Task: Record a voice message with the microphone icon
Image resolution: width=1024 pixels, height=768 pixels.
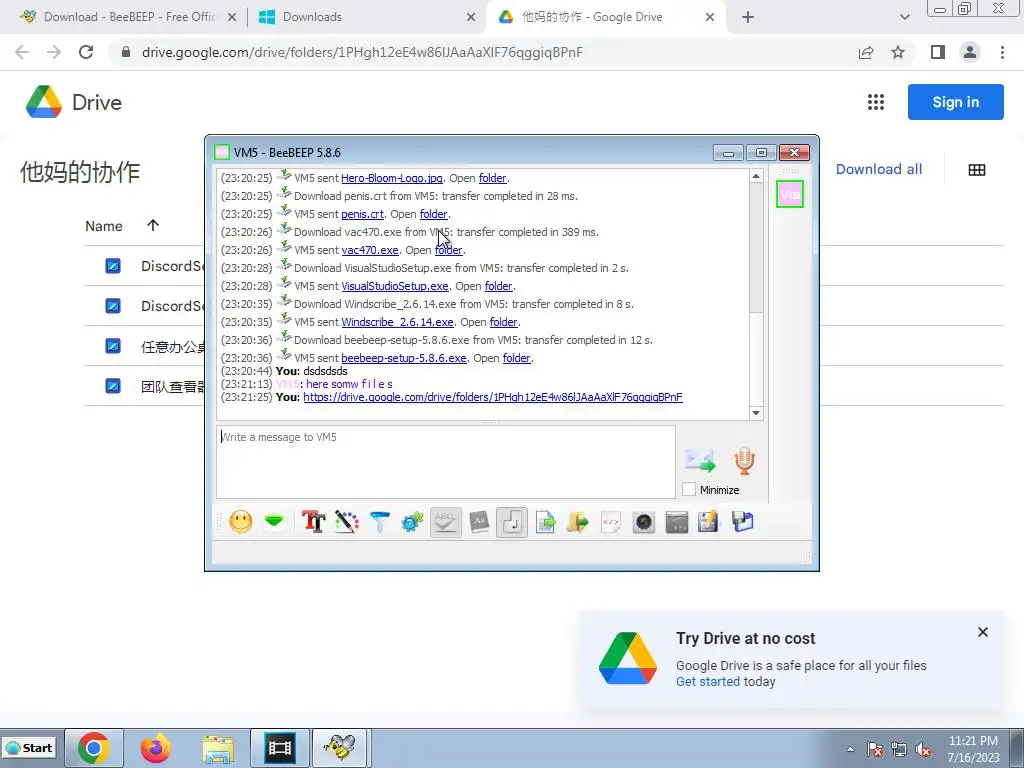Action: click(744, 460)
